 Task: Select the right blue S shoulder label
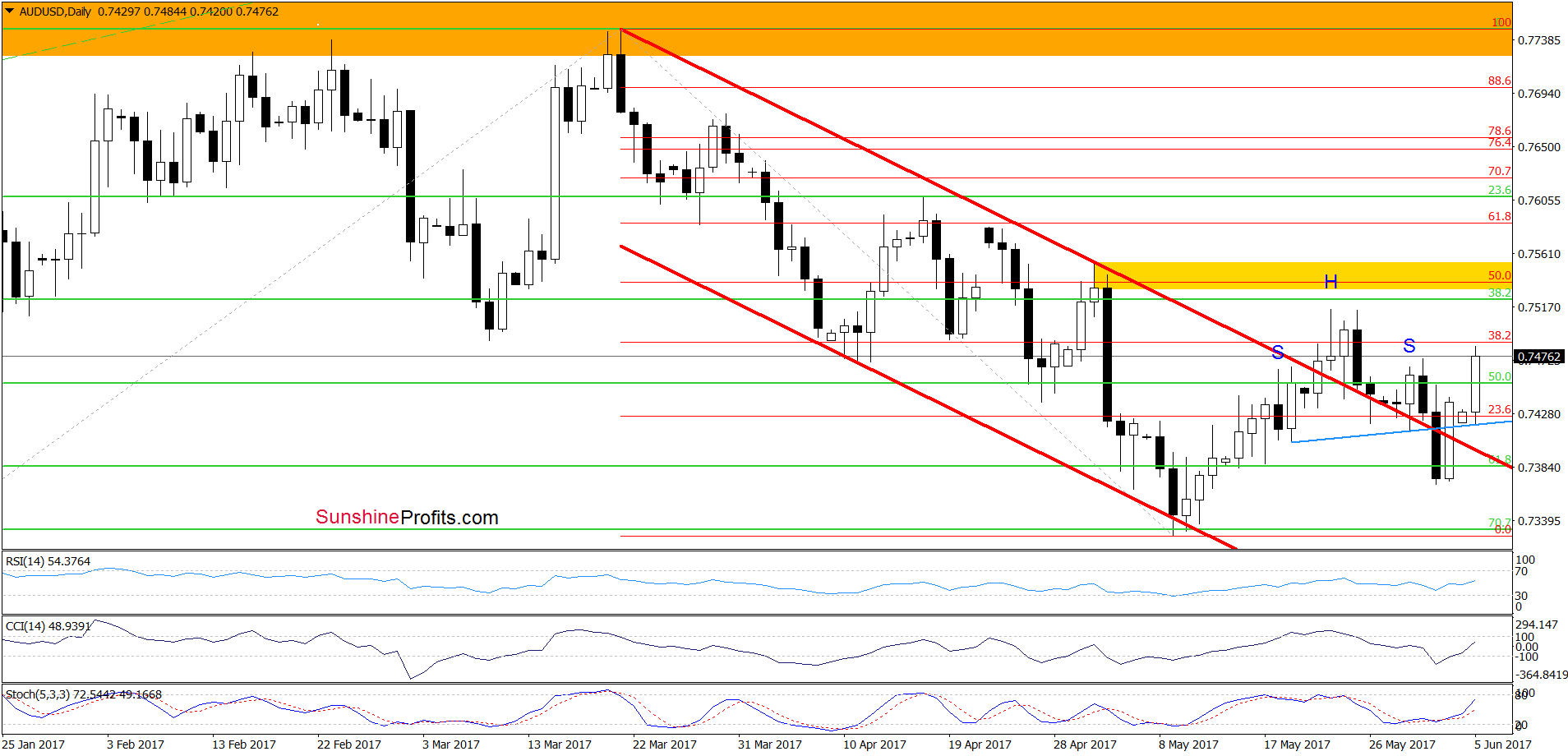[x=1409, y=346]
